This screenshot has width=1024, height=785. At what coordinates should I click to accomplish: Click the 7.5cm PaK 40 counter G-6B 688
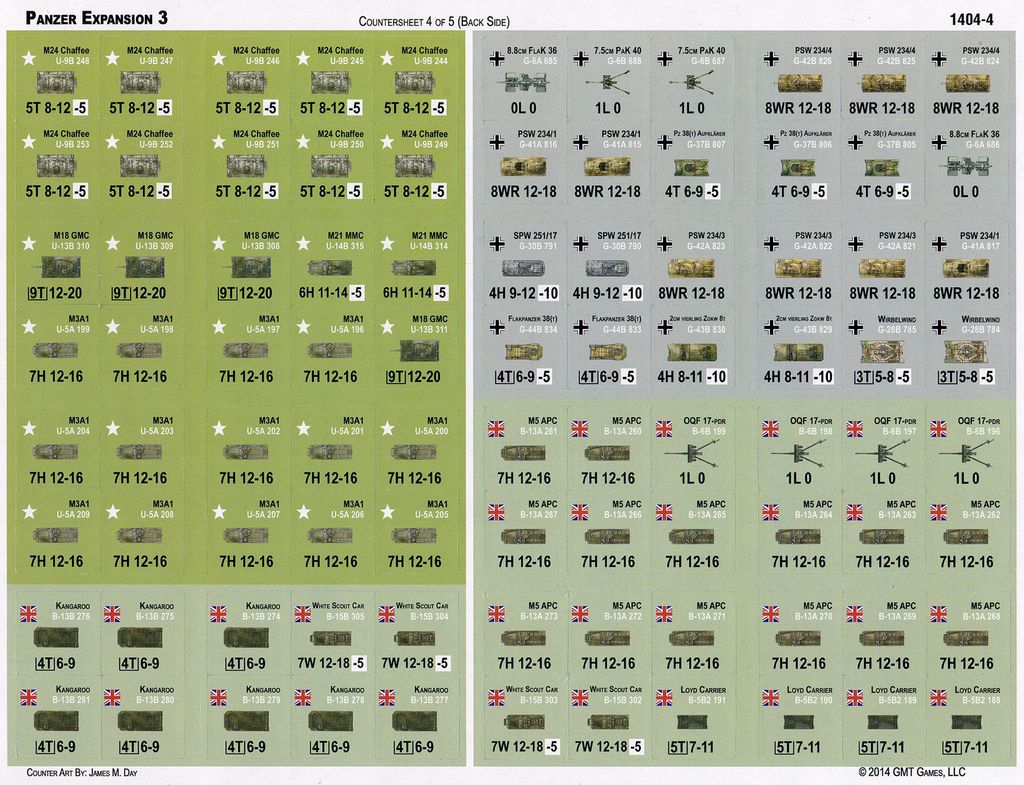608,82
